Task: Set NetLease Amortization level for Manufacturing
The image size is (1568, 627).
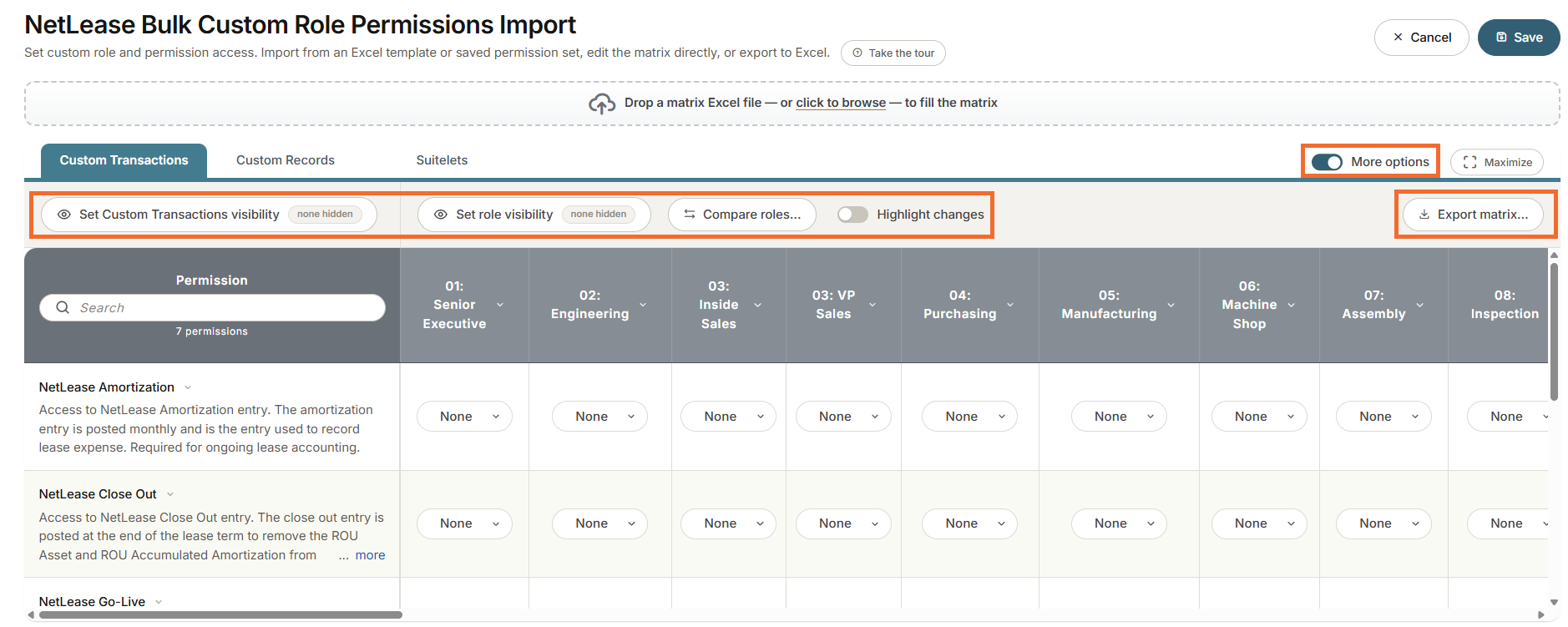Action: [x=1119, y=417]
